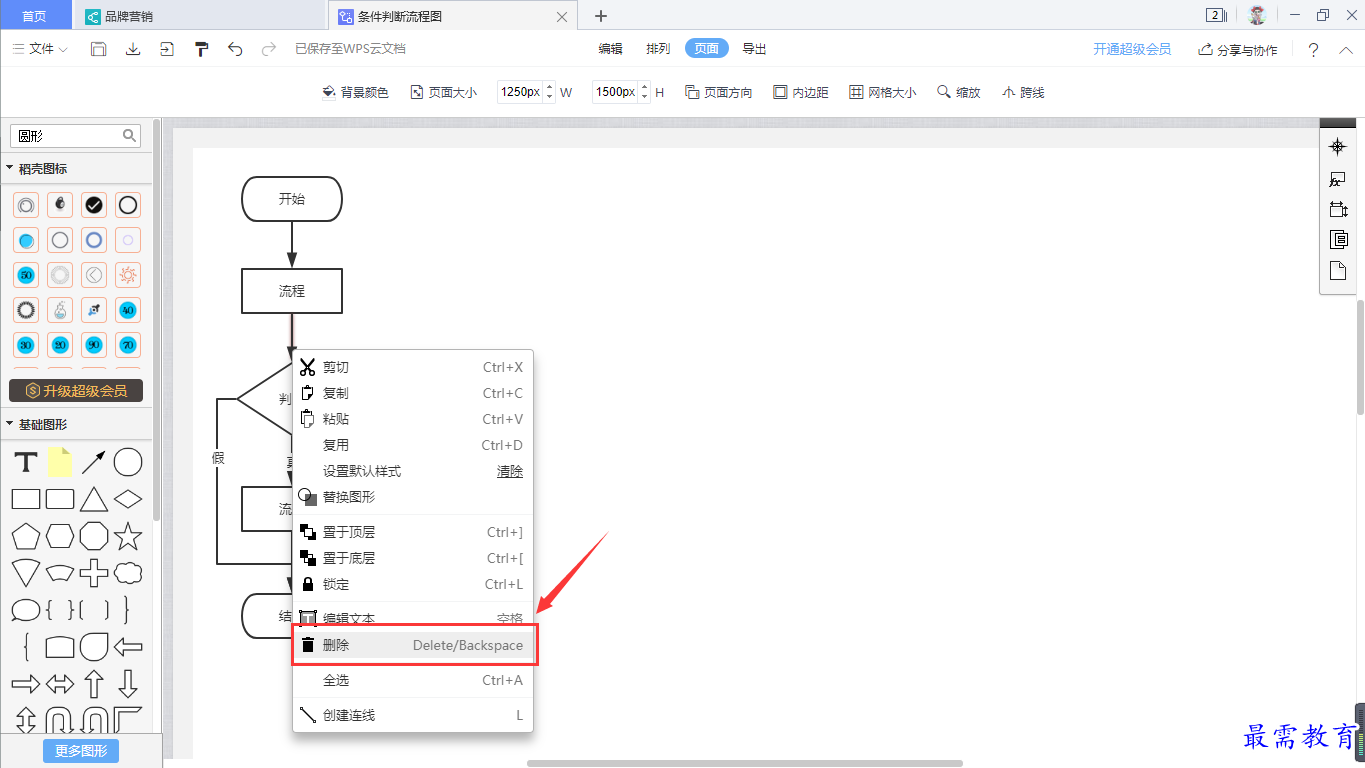Screen dimensions: 1365x768
Task: Switch to the 编辑 tab
Action: coord(610,49)
